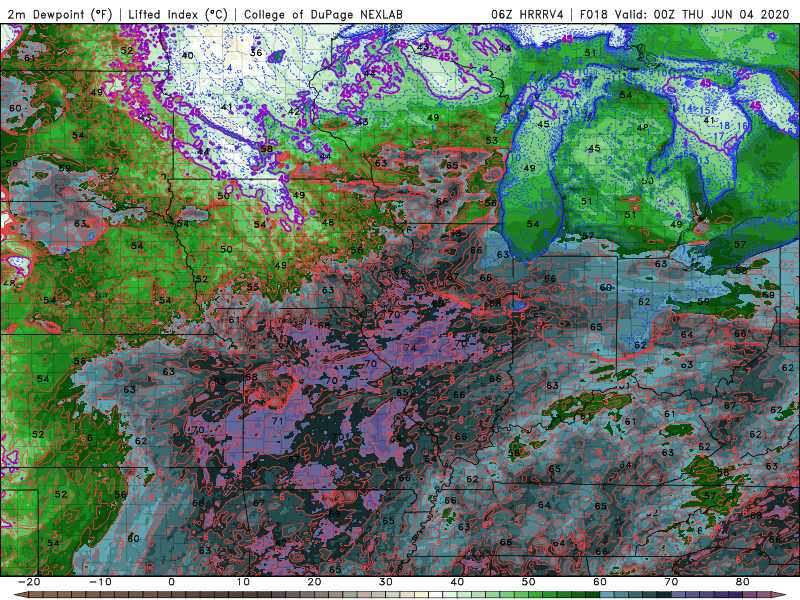
Task: Click the '40' dewpoint value near top
Action: coord(188,56)
